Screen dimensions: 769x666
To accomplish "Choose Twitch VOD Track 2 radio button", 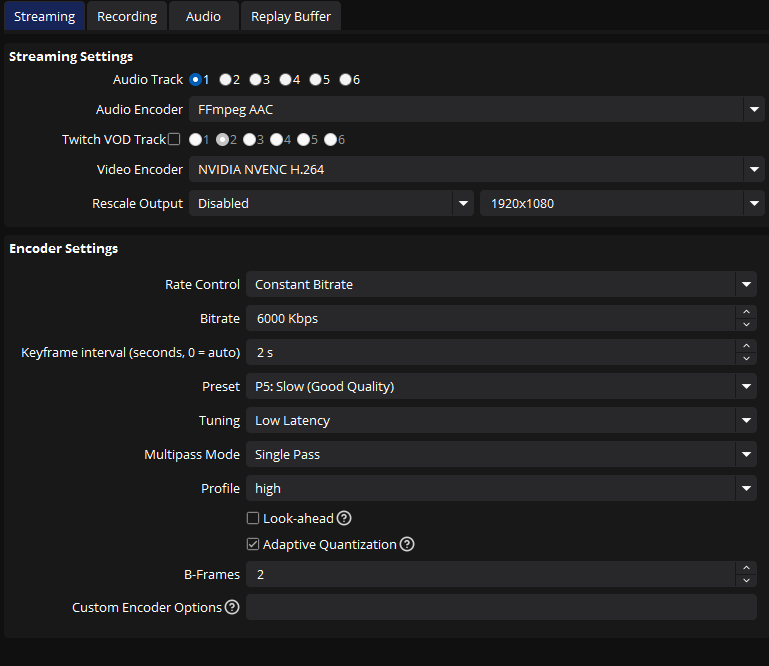I will point(222,140).
